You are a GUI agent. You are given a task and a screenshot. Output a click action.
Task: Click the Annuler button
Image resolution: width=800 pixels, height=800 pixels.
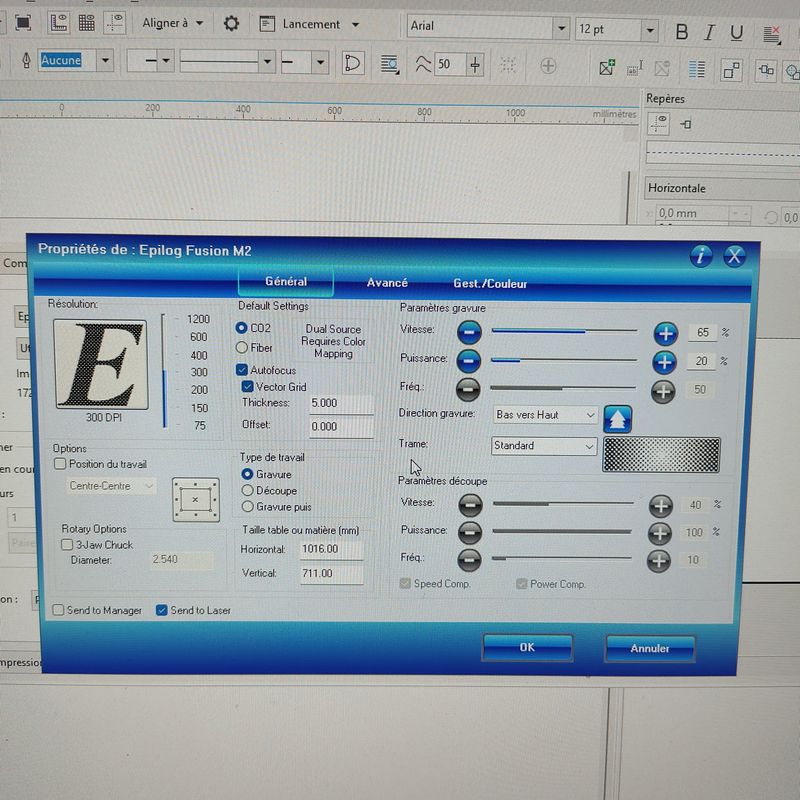(650, 648)
